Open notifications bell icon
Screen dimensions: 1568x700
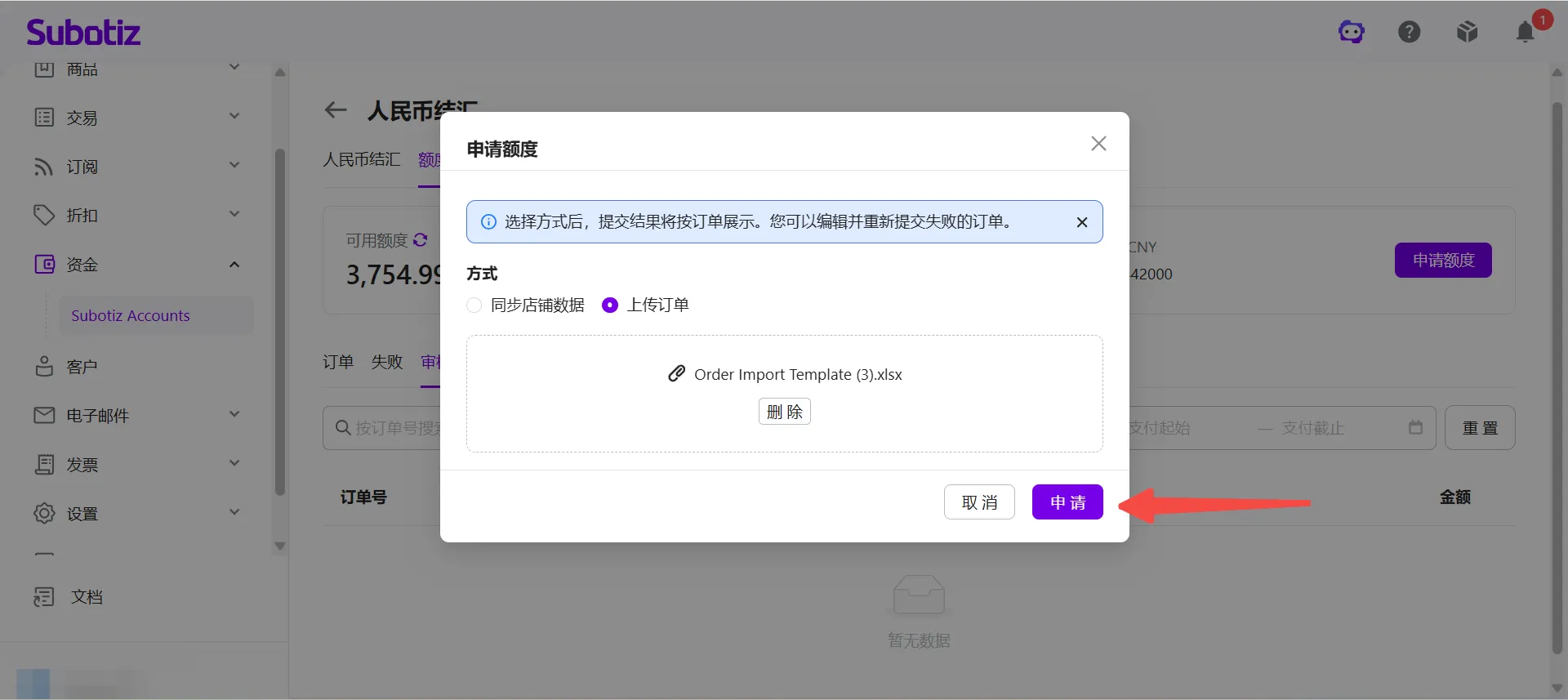click(1526, 32)
